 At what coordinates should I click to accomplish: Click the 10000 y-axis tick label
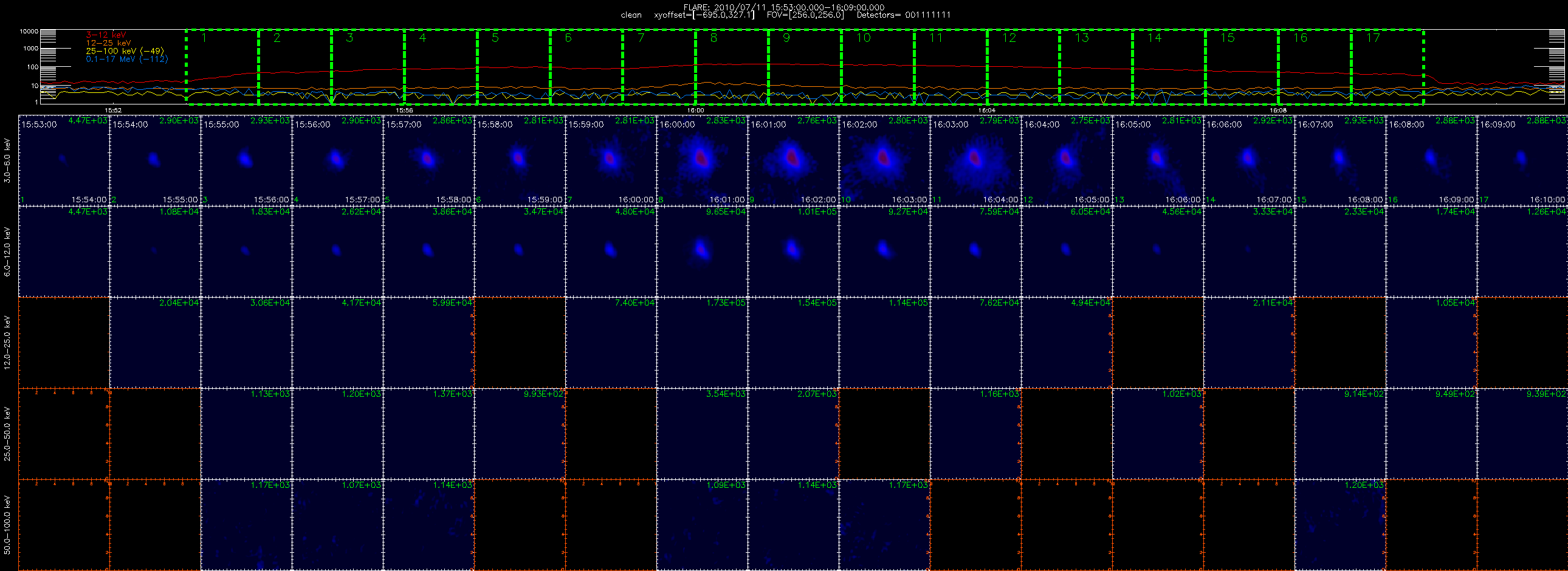(x=29, y=31)
